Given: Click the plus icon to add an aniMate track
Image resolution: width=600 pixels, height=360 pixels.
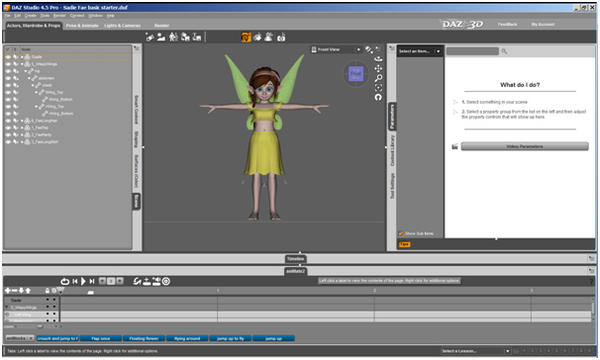Looking at the screenshot, I should pos(8,291).
